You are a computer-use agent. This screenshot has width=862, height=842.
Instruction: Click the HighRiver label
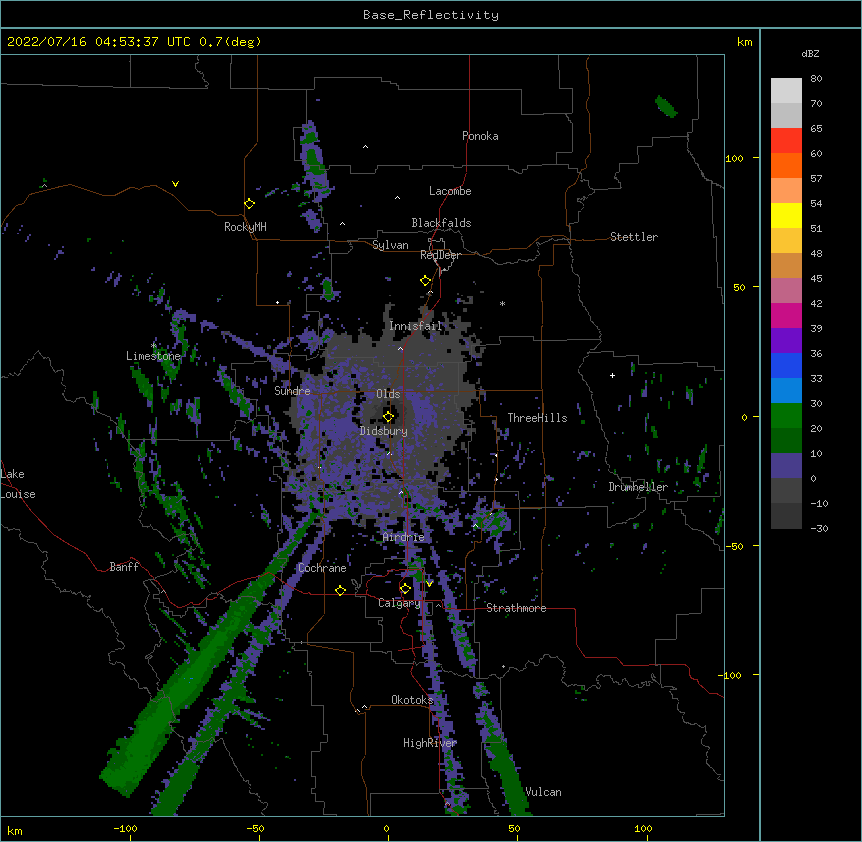click(430, 743)
